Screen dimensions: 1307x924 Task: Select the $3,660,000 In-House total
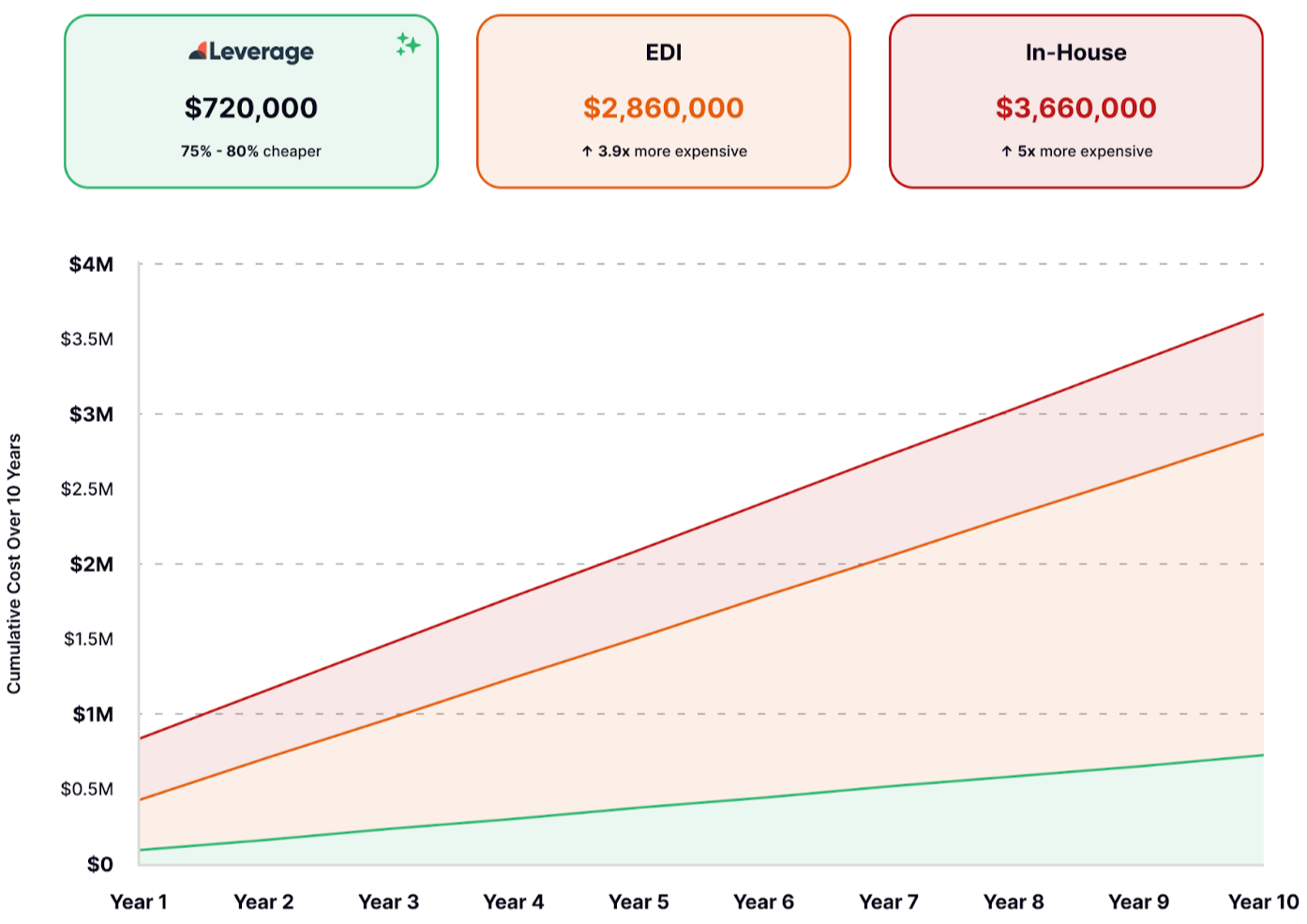1075,108
